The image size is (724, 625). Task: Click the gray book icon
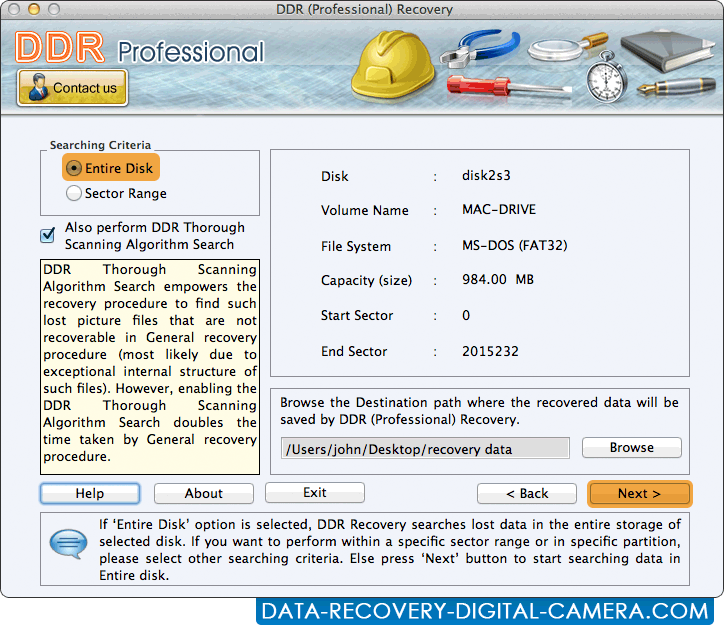coord(667,50)
